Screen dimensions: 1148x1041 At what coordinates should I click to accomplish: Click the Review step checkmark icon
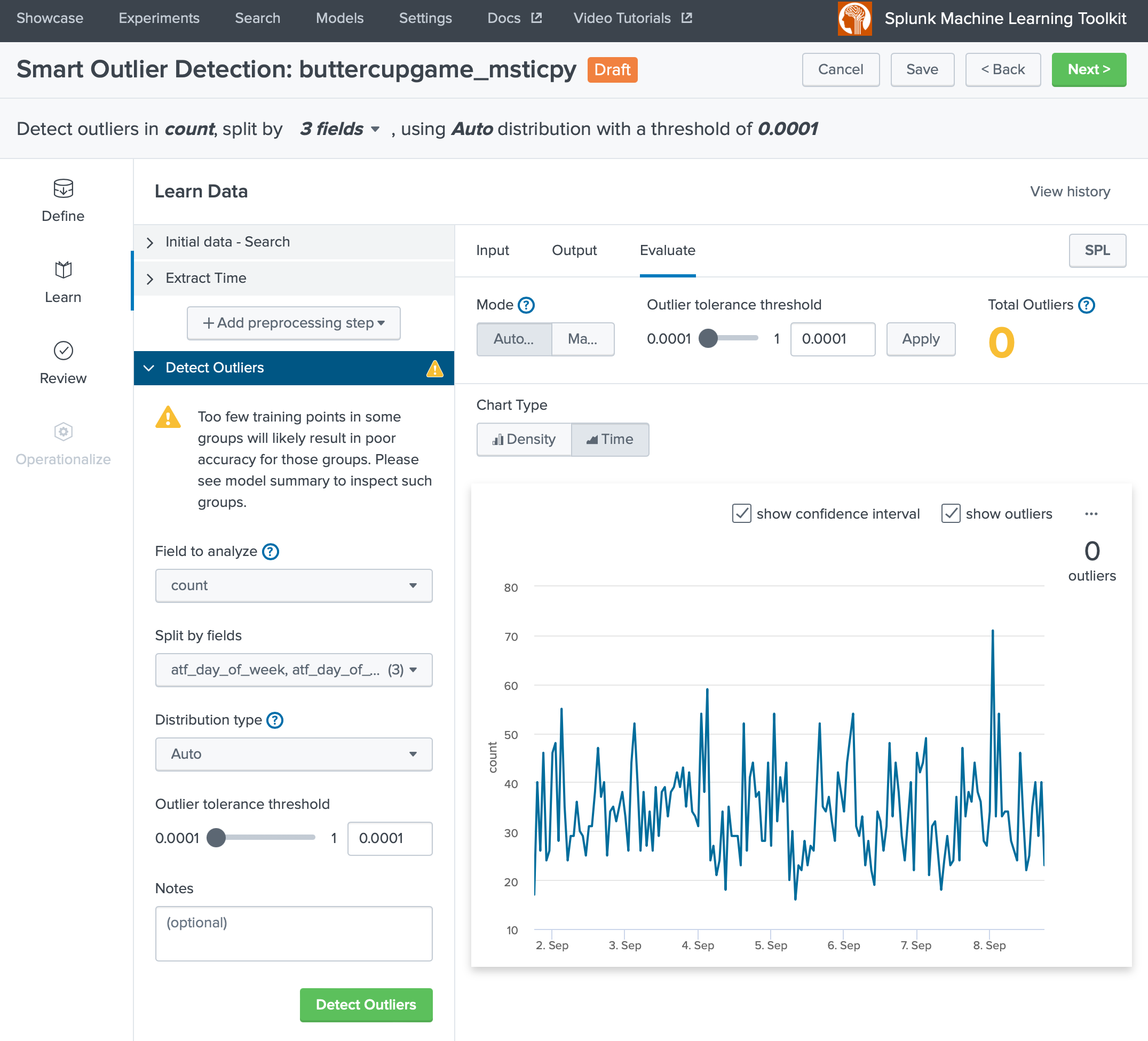(x=63, y=351)
